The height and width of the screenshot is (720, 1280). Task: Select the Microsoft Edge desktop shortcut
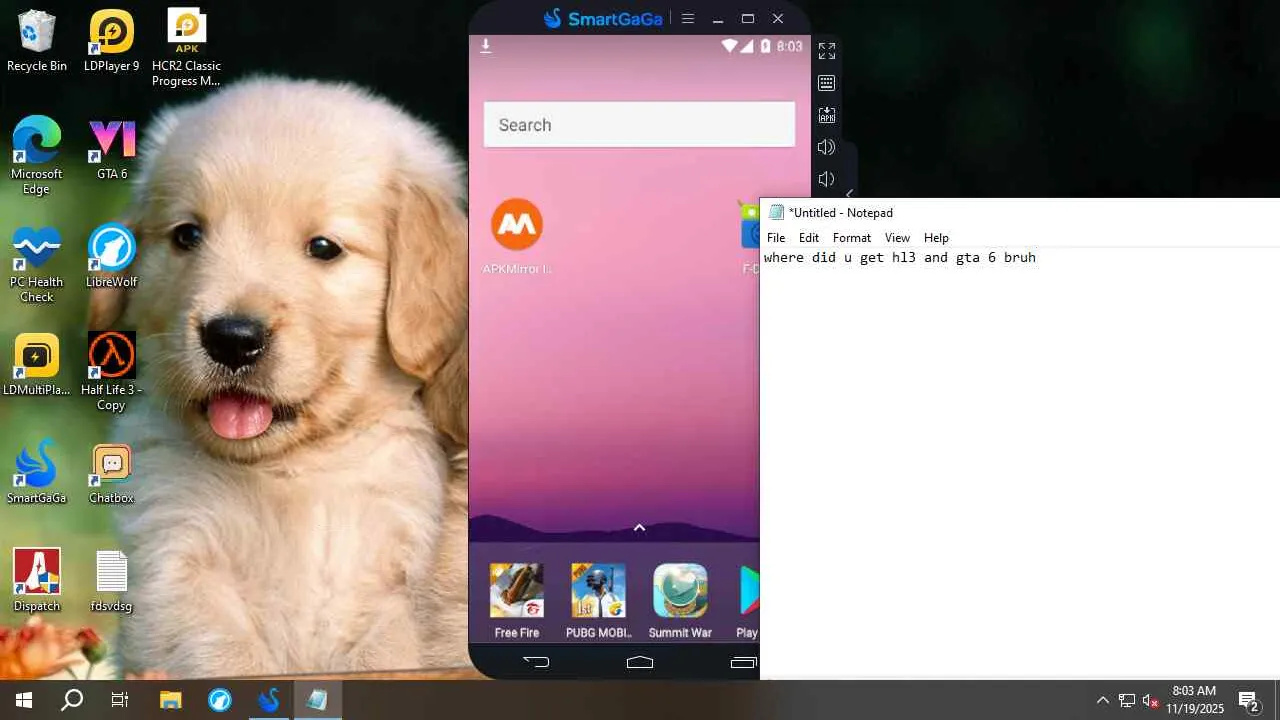tap(37, 156)
